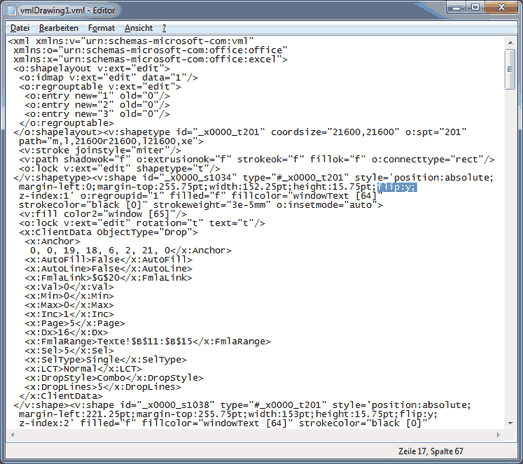This screenshot has width=523, height=464.
Task: Click the horizontal scrollbar right arrow
Action: pos(498,435)
